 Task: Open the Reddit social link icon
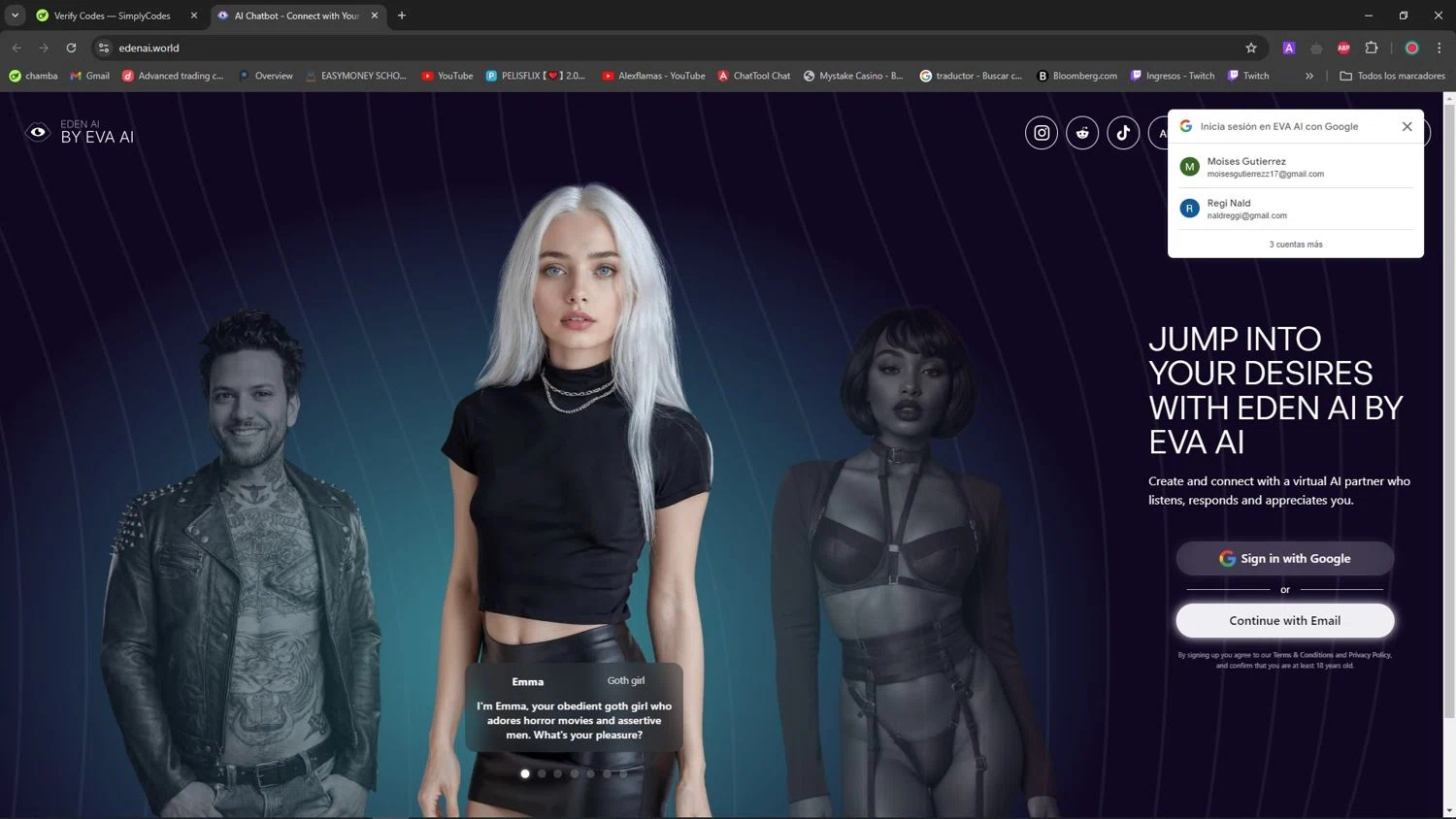(x=1082, y=133)
